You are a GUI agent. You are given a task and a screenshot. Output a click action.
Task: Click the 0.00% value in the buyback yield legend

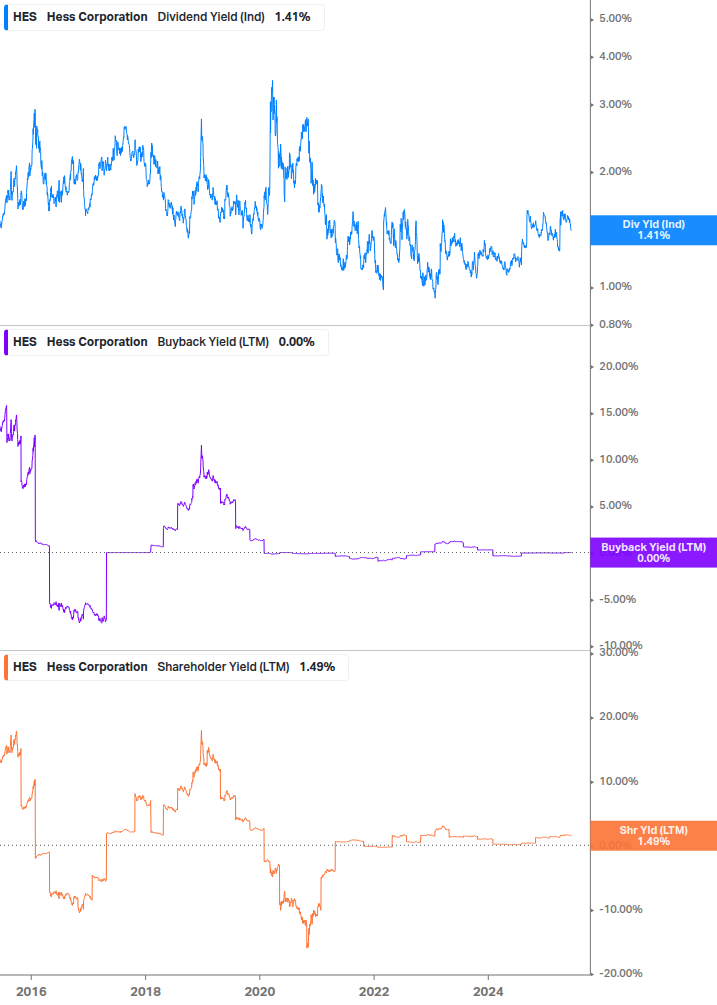pyautogui.click(x=297, y=342)
